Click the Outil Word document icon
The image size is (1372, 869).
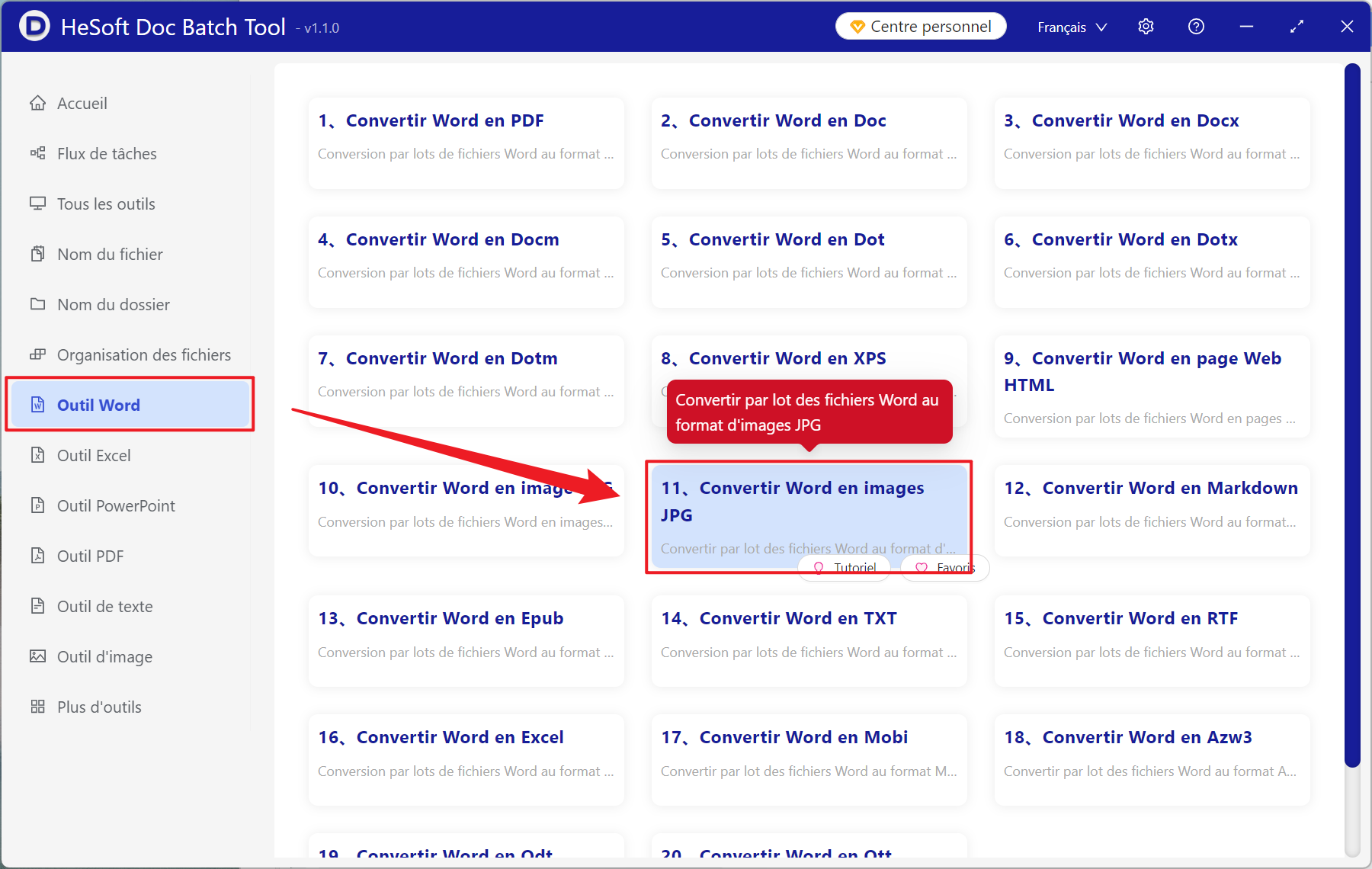(37, 405)
